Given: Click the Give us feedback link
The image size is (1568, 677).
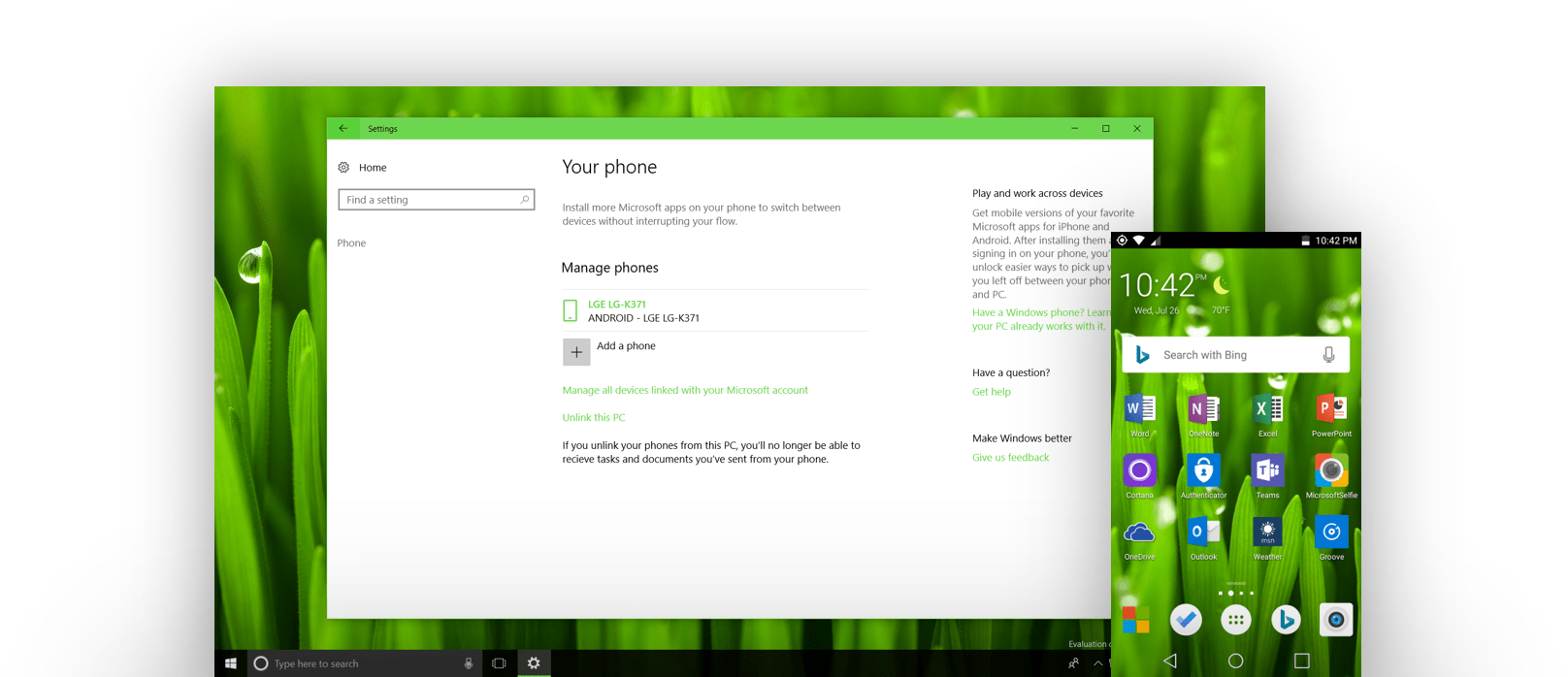Looking at the screenshot, I should (x=1010, y=458).
